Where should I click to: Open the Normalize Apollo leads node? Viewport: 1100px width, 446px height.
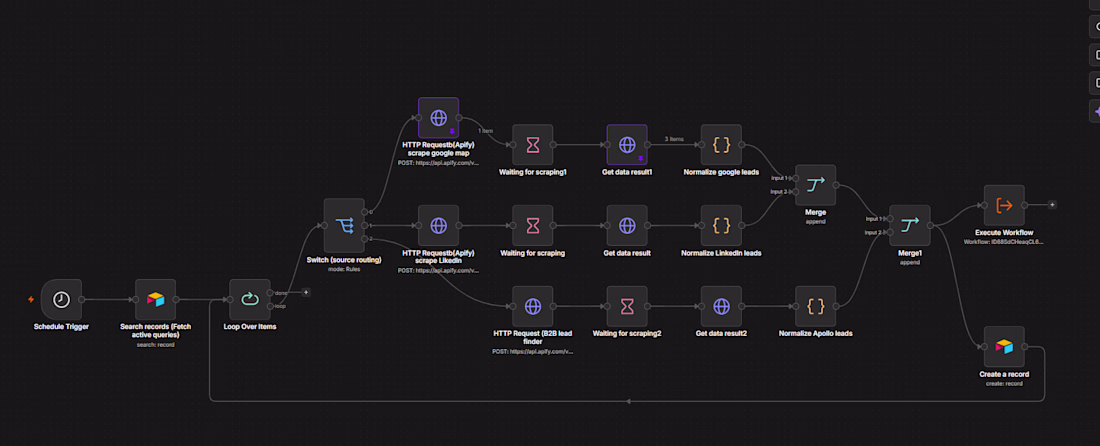815,306
